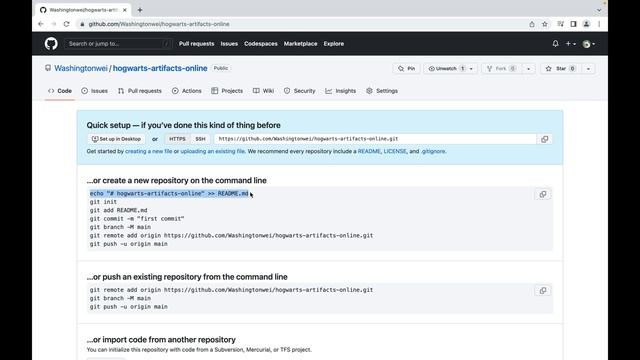Image resolution: width=640 pixels, height=360 pixels.
Task: Copy the create new repository commands
Action: click(543, 194)
